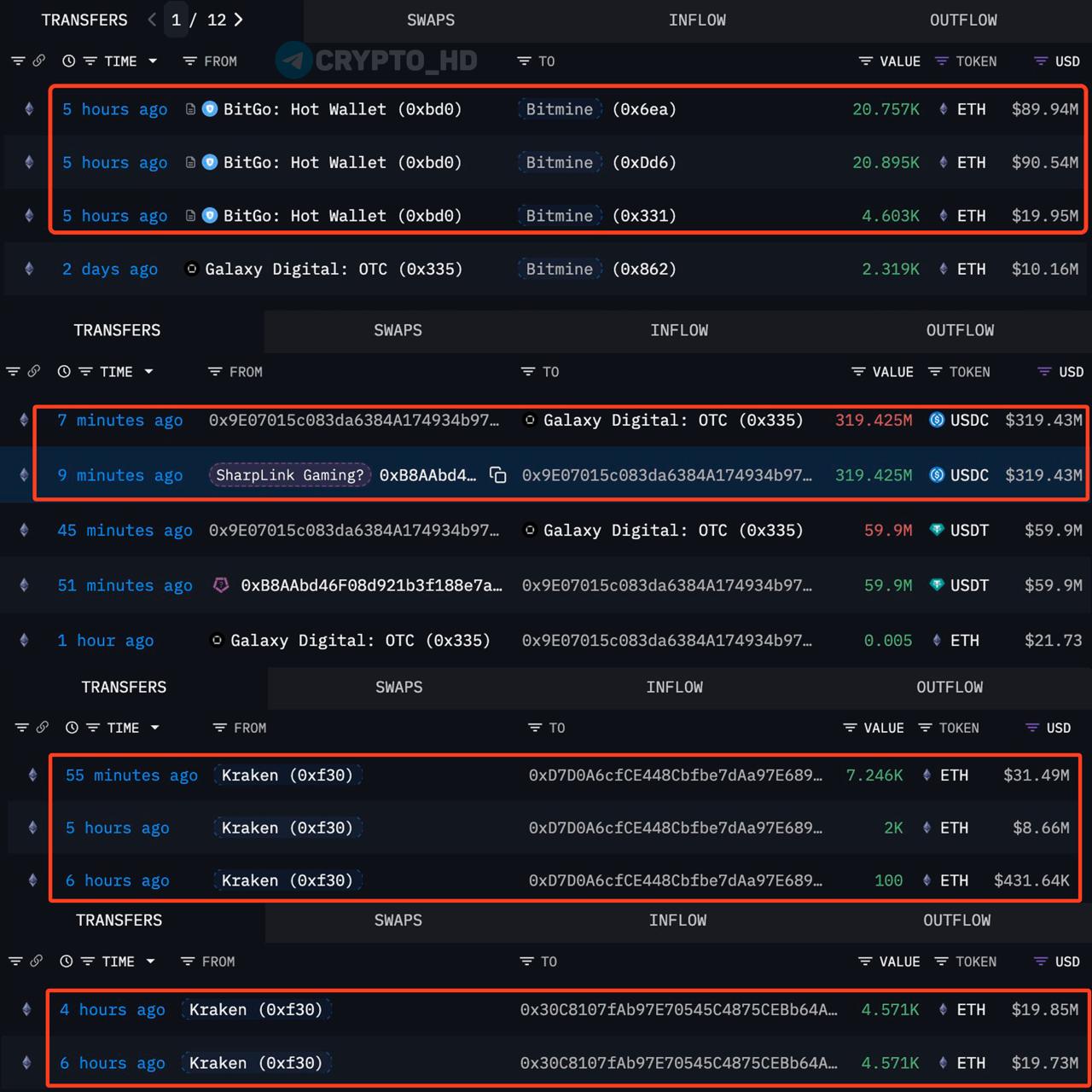1092x1092 pixels.
Task: Click ETH token icon in the $10.16M row
Action: click(943, 269)
